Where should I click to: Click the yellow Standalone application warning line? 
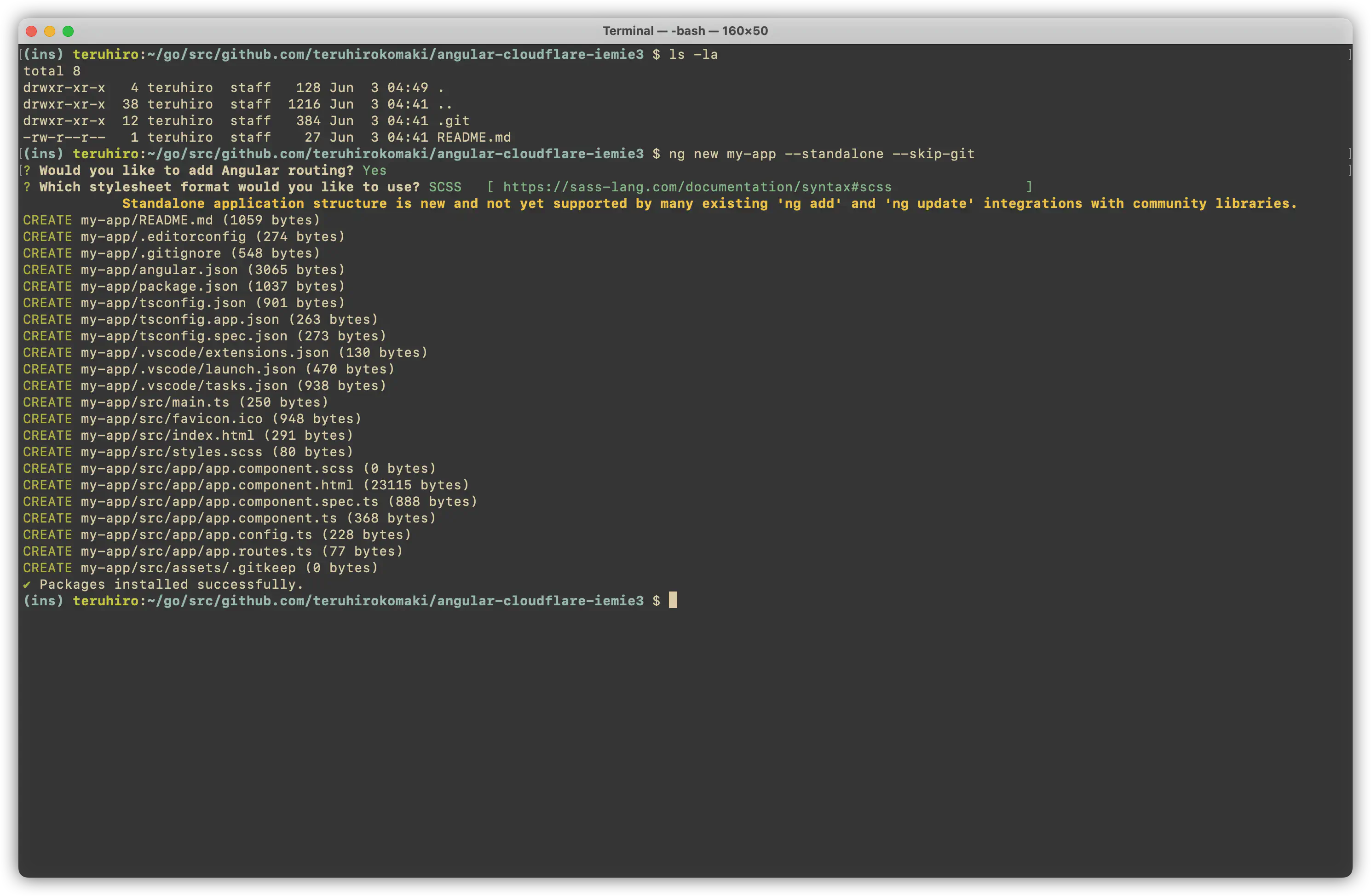[709, 204]
